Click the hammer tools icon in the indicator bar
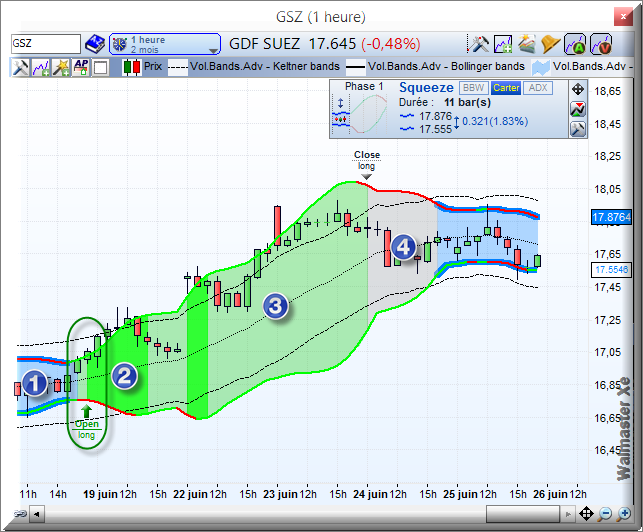This screenshot has width=643, height=532. pyautogui.click(x=20, y=67)
